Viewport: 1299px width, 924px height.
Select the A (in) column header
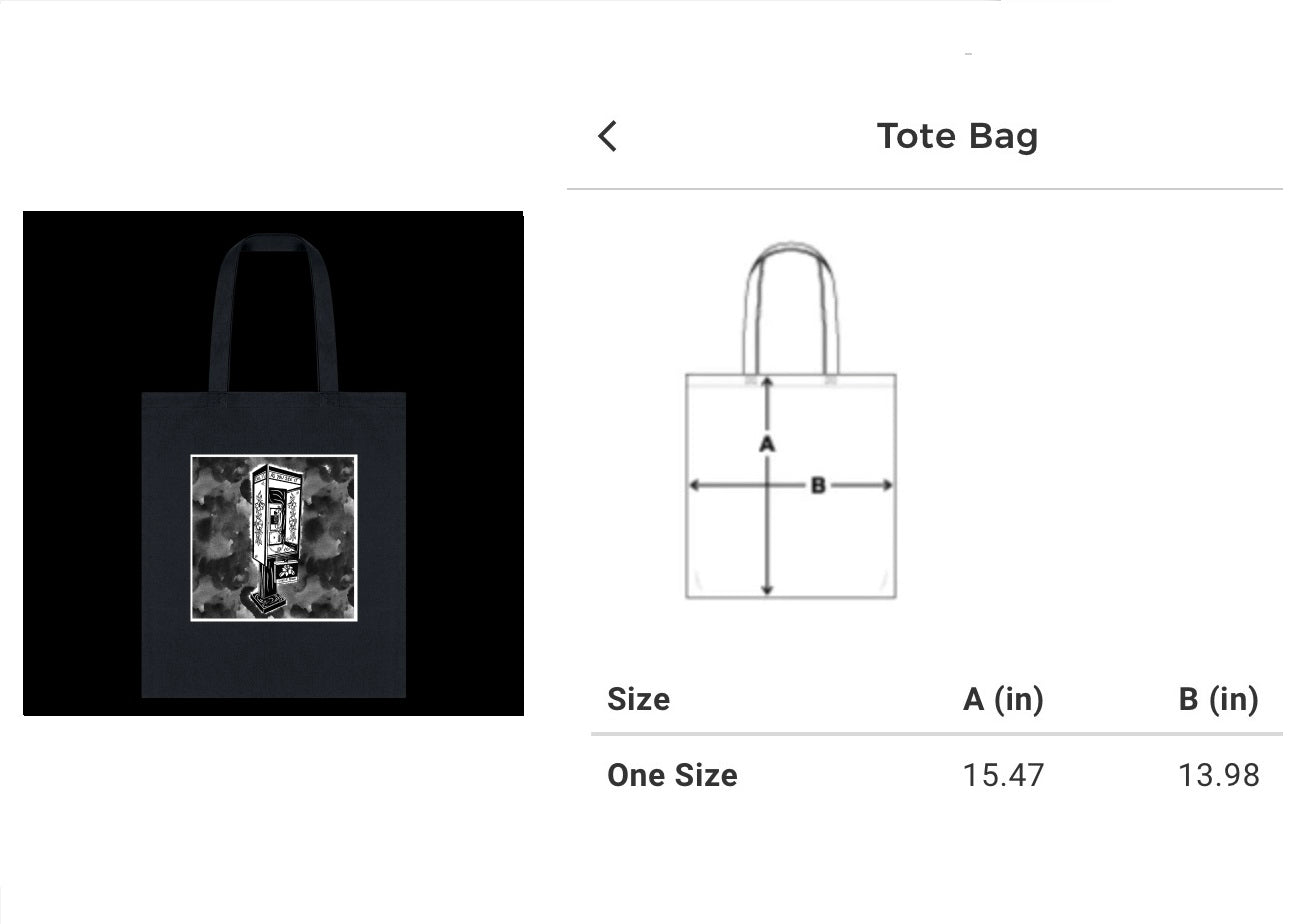(1003, 699)
